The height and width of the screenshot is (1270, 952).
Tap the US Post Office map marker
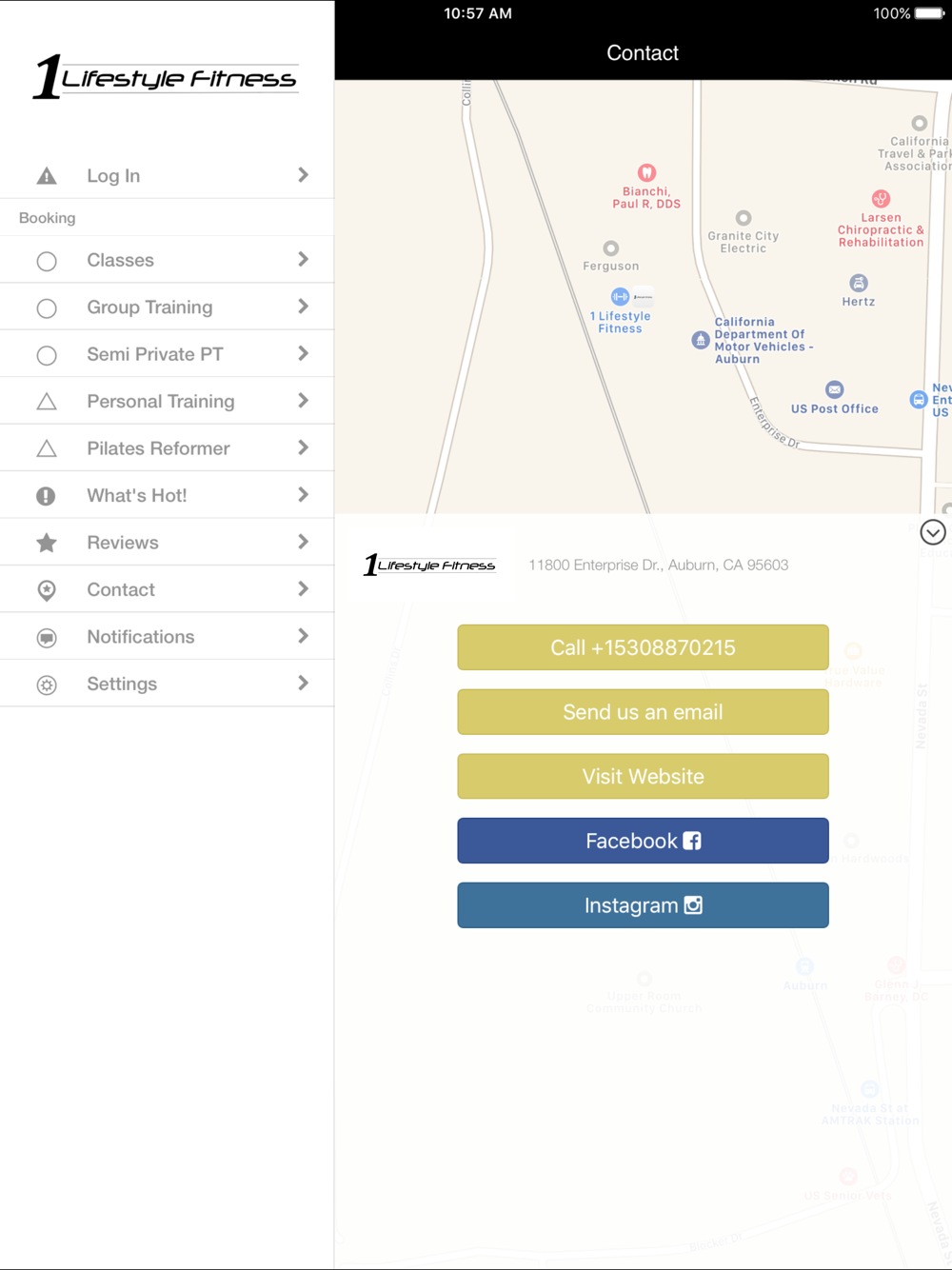[x=835, y=389]
